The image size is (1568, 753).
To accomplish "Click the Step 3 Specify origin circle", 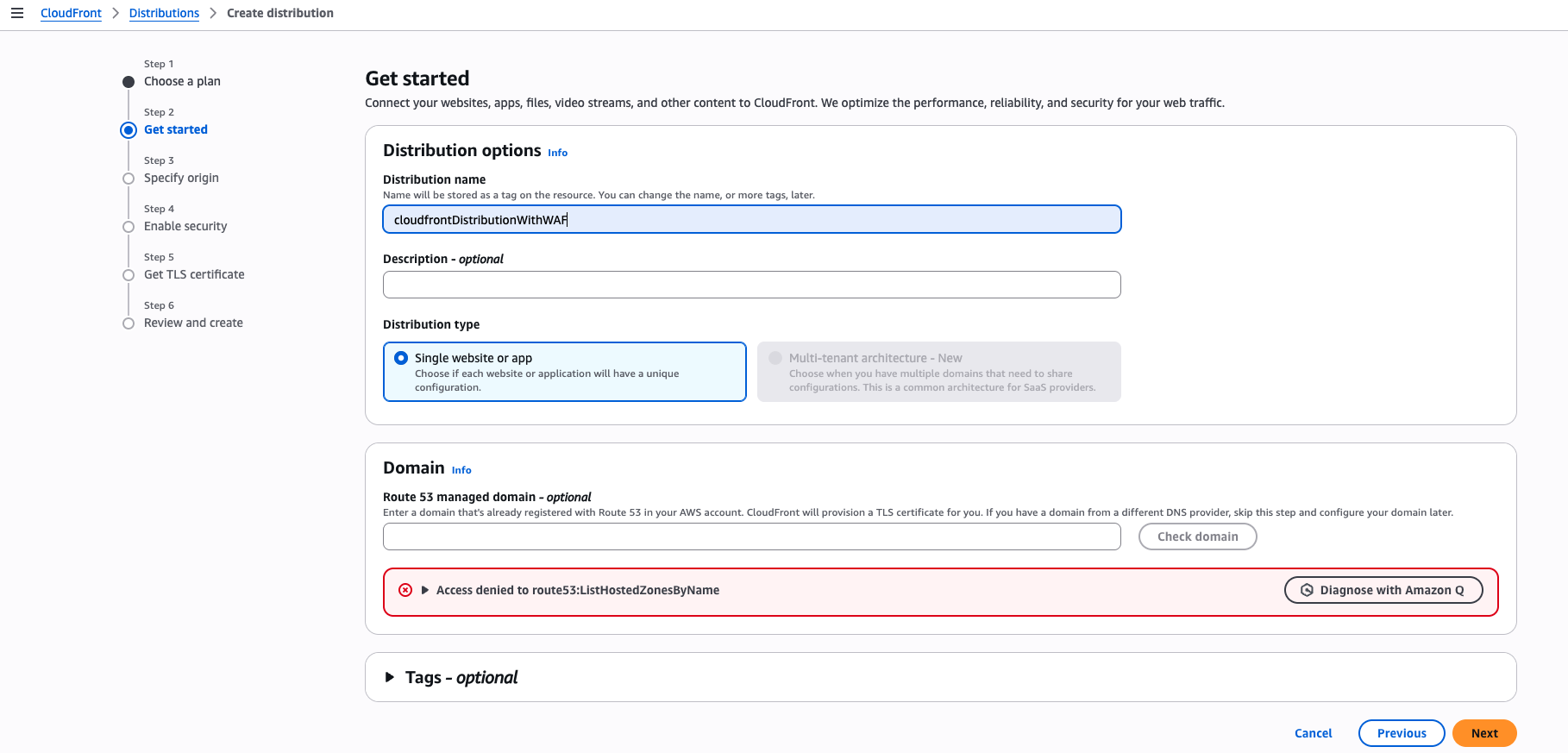I will pos(129,179).
